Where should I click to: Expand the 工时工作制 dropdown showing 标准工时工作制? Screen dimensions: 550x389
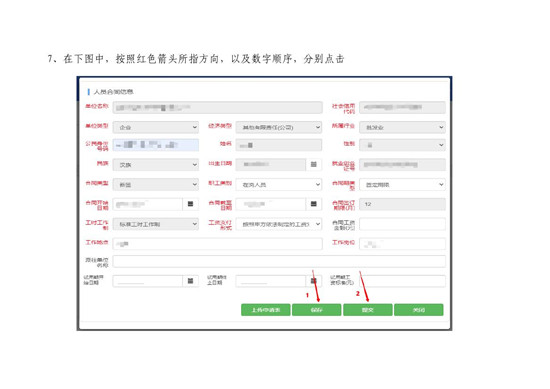pyautogui.click(x=156, y=224)
